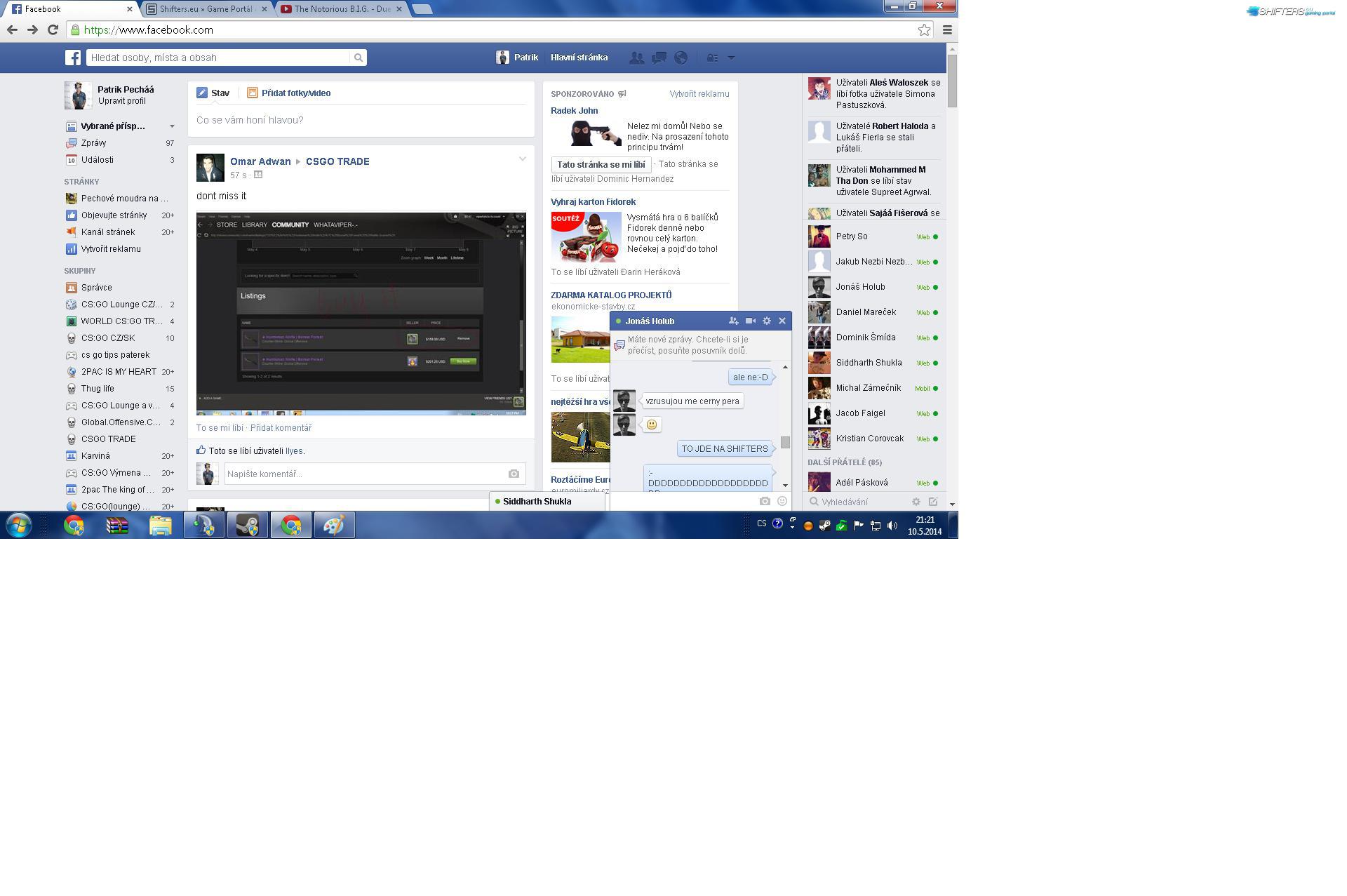Open chat with Dominik Šmída in sidebar

click(x=873, y=337)
